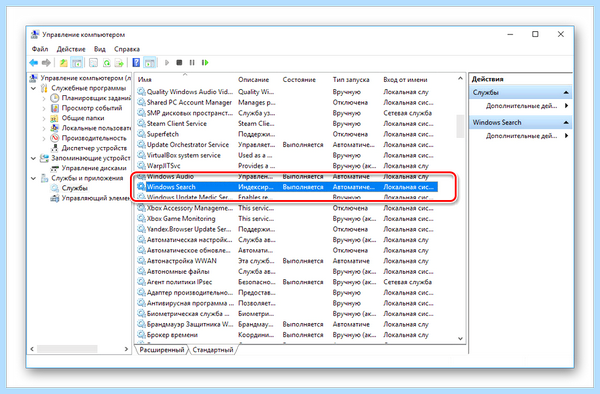Click the green Refresh toolbar icon

tap(106, 63)
